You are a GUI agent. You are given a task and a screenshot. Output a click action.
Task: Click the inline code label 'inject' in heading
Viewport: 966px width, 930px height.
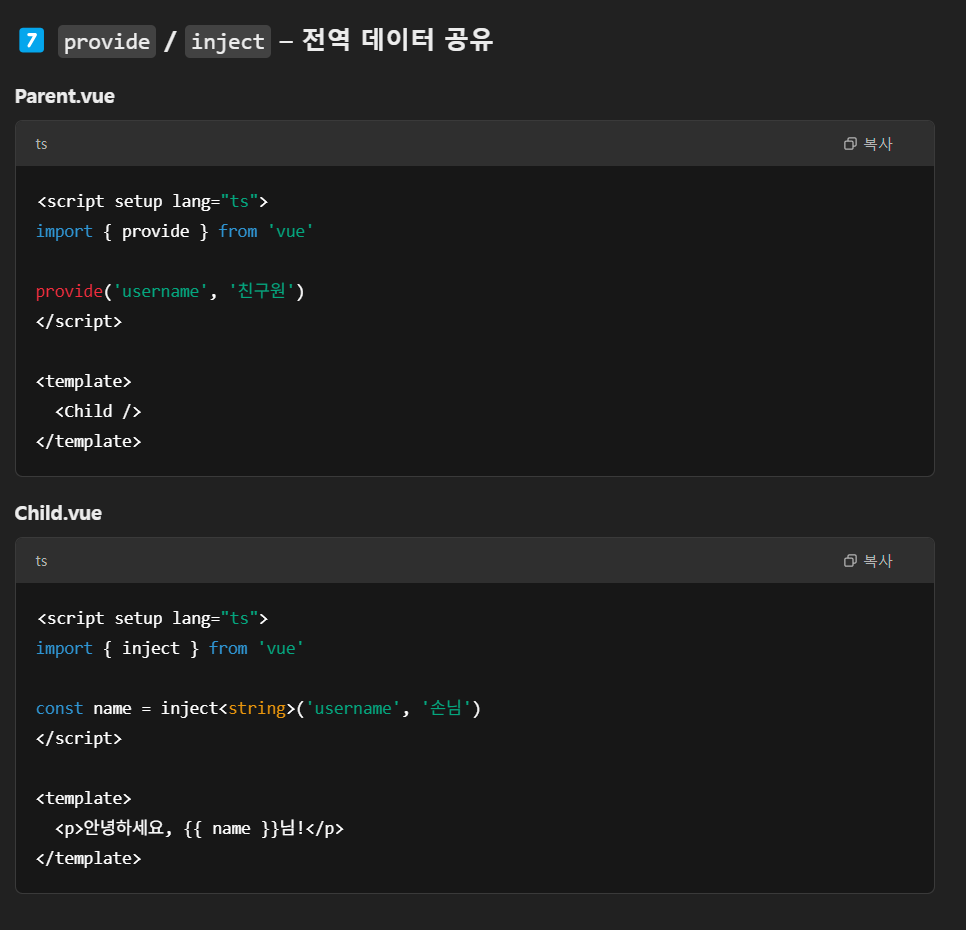point(227,41)
